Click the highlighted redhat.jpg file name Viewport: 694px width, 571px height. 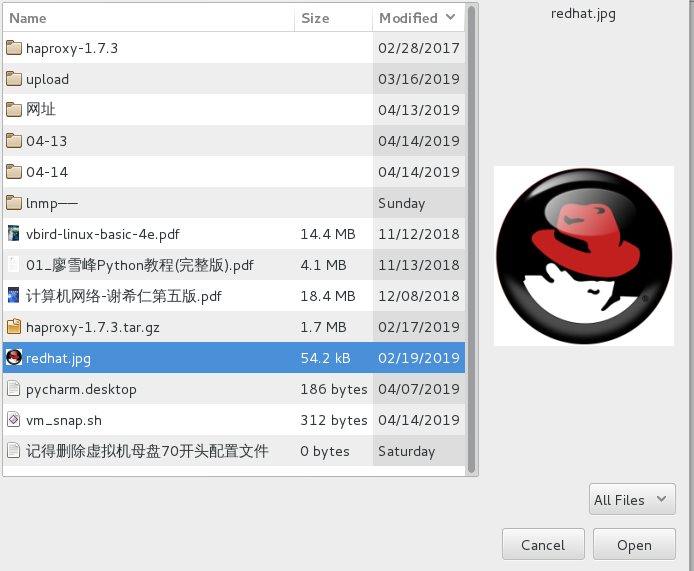tap(58, 358)
